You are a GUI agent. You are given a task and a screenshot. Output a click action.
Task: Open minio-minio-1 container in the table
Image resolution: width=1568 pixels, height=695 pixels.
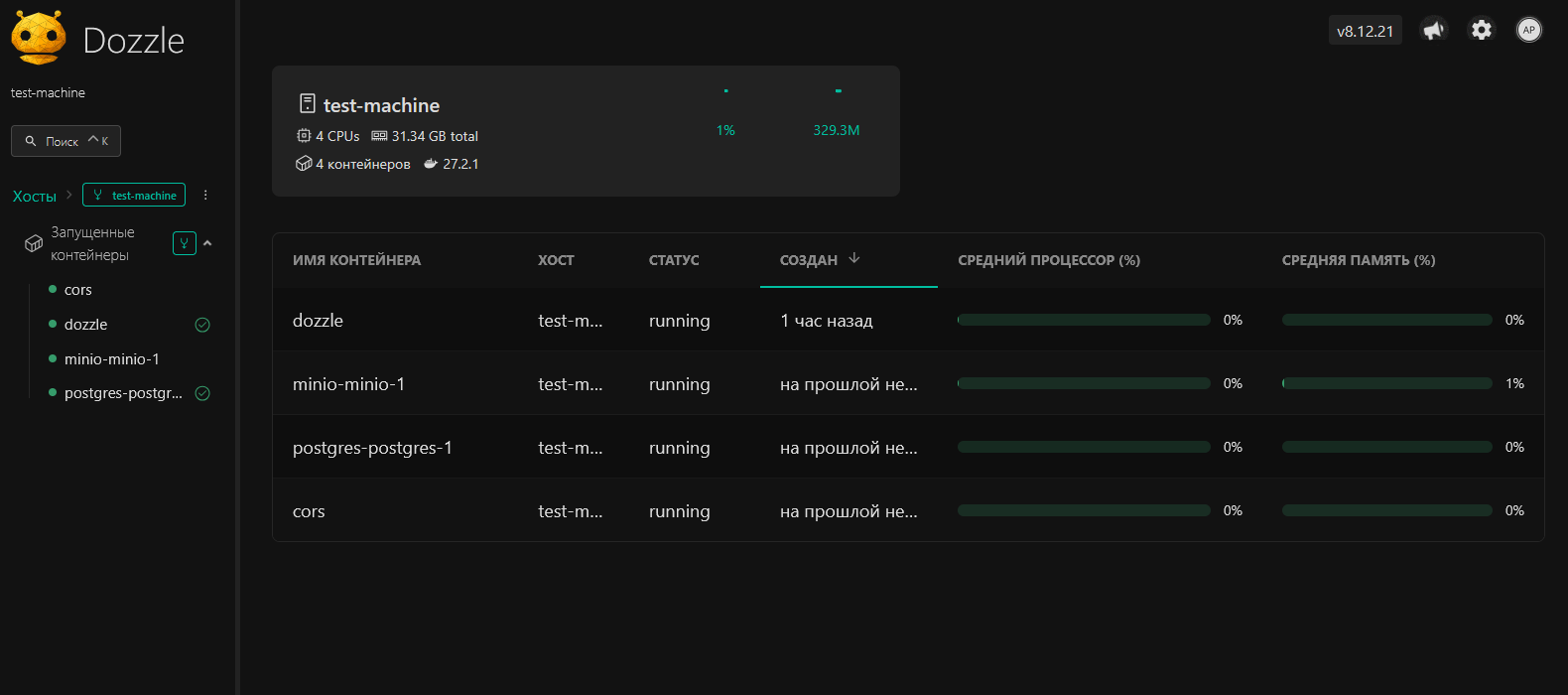click(348, 383)
